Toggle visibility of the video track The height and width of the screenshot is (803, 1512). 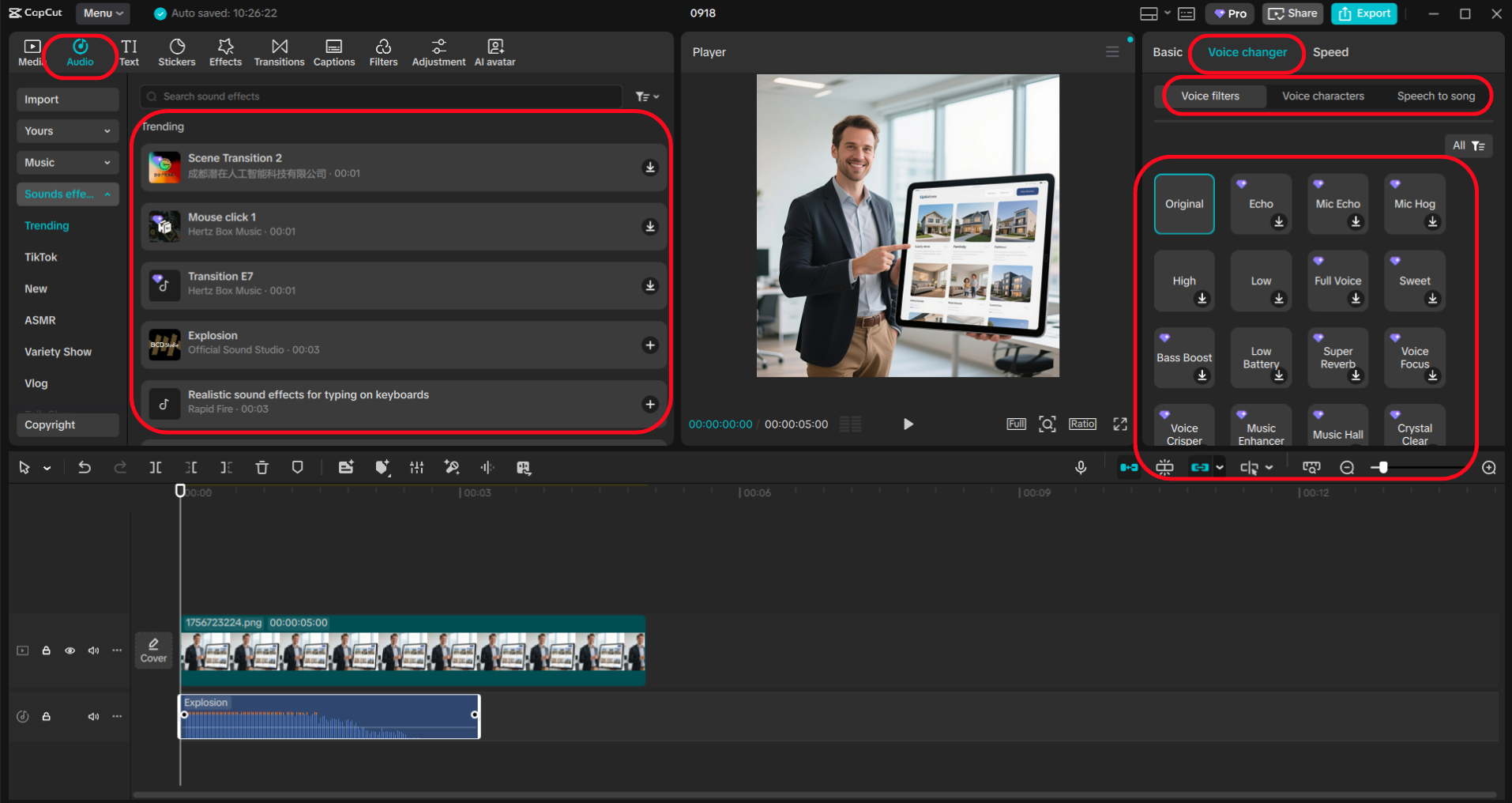(70, 650)
